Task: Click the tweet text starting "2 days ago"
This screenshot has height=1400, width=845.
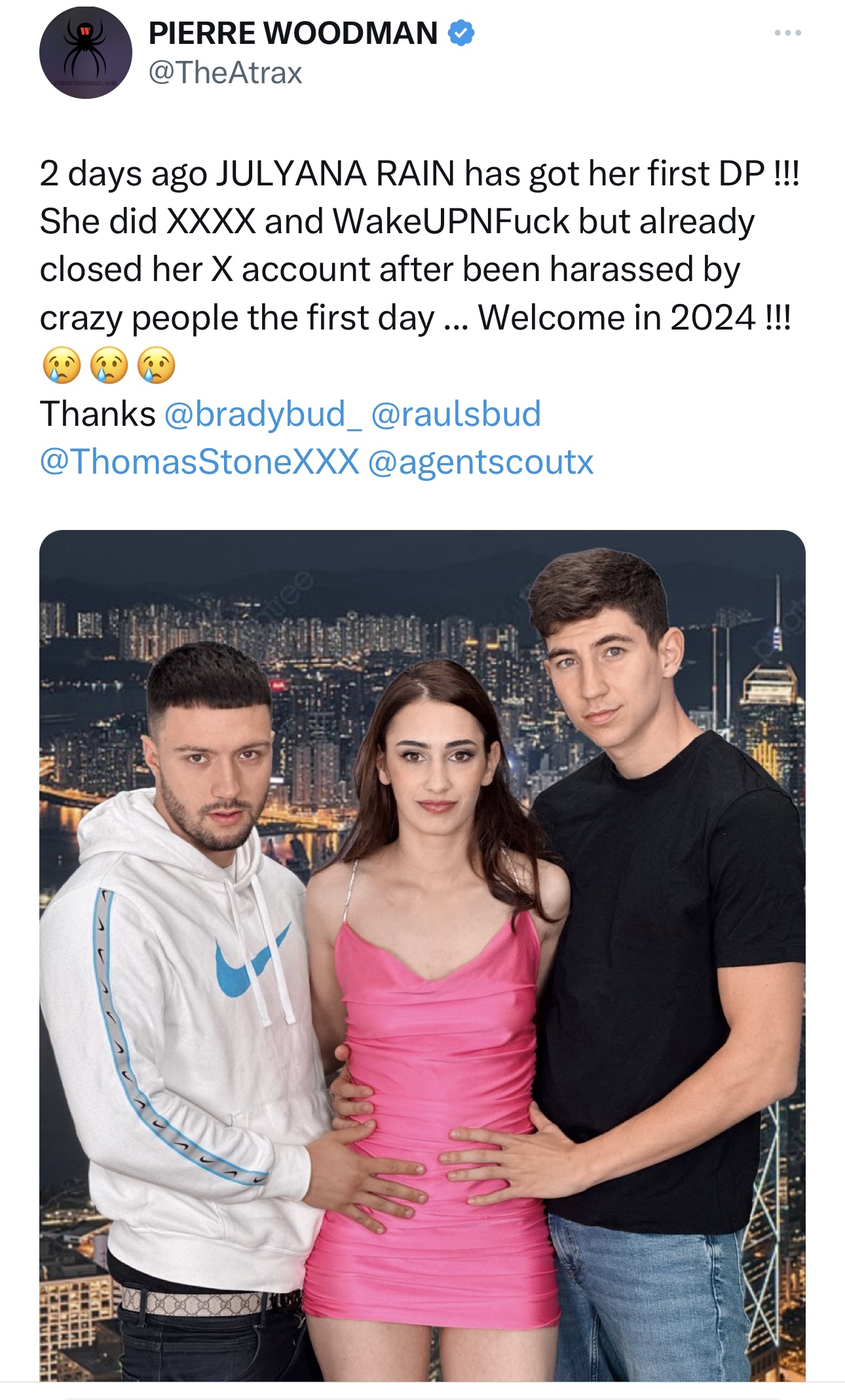Action: coord(419,174)
